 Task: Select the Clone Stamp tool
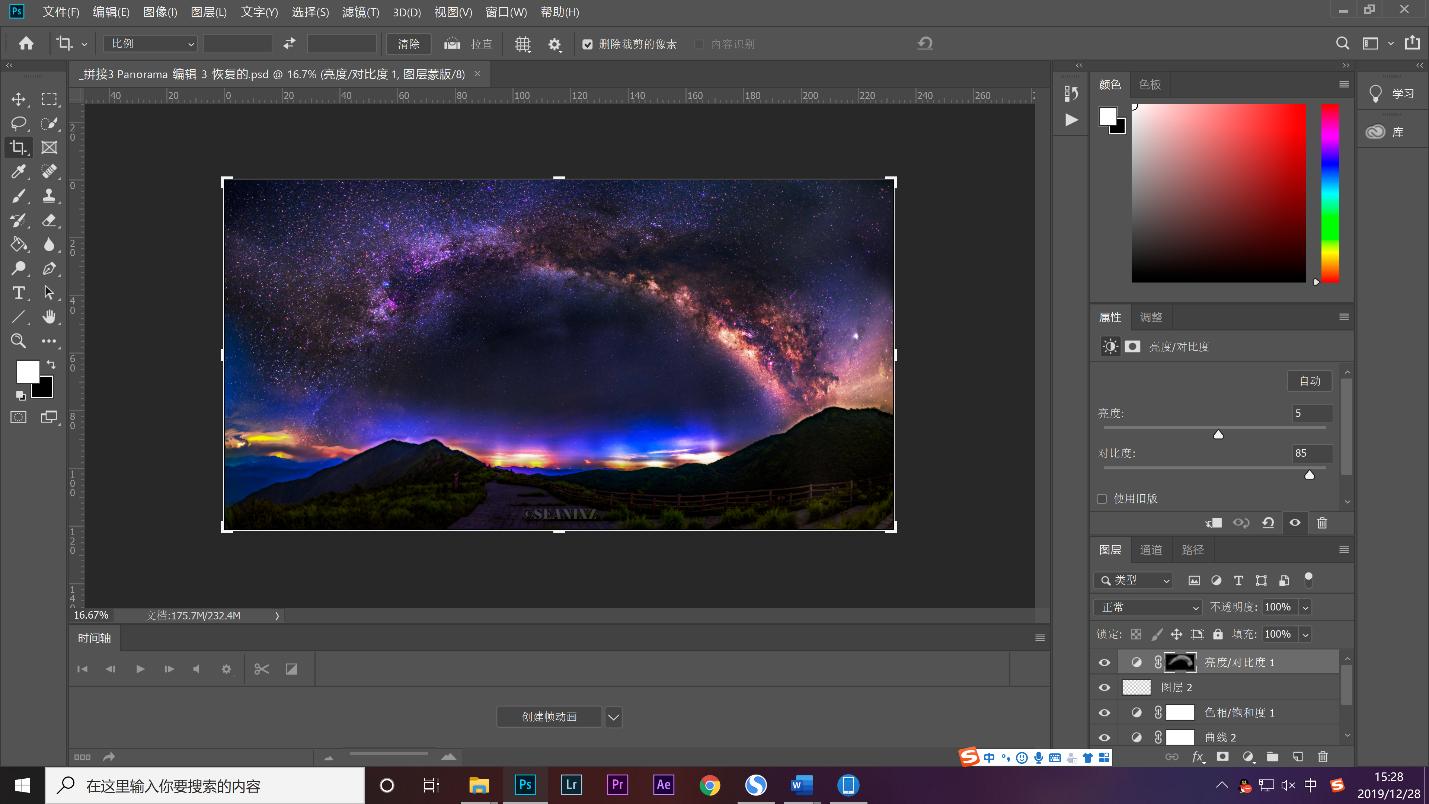(x=49, y=196)
